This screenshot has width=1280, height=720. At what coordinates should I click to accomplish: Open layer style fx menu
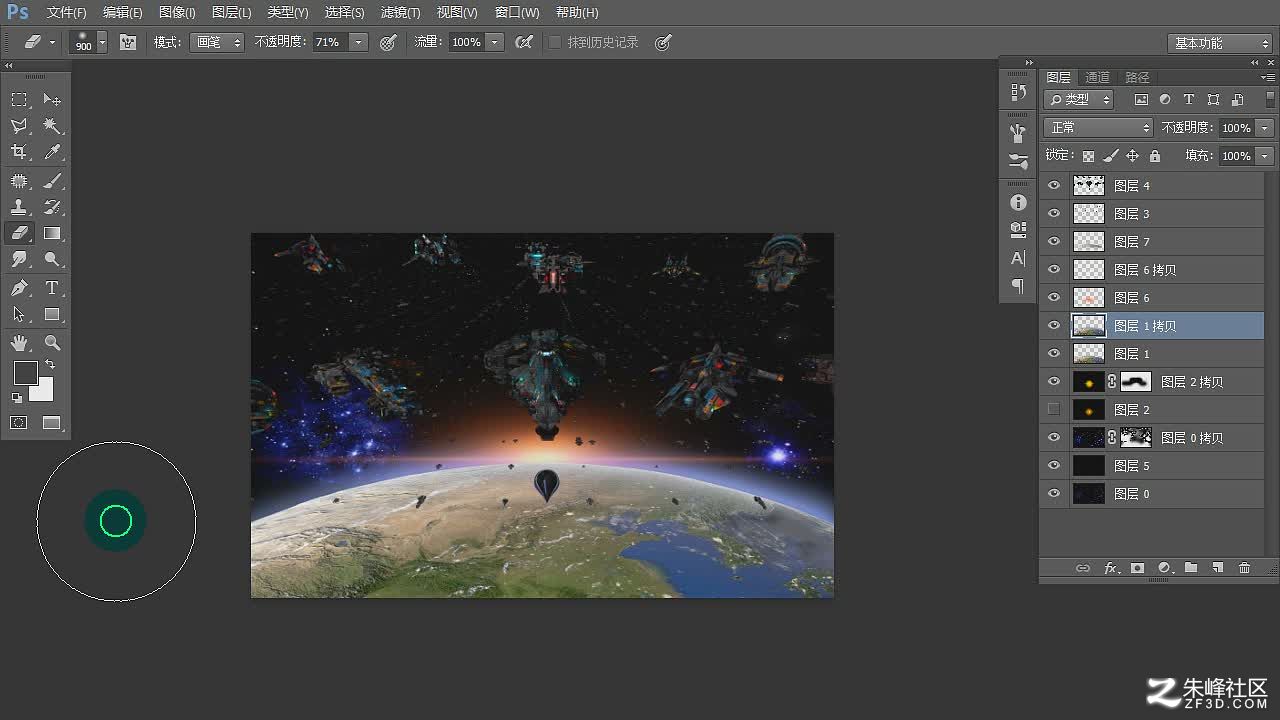coord(1110,568)
